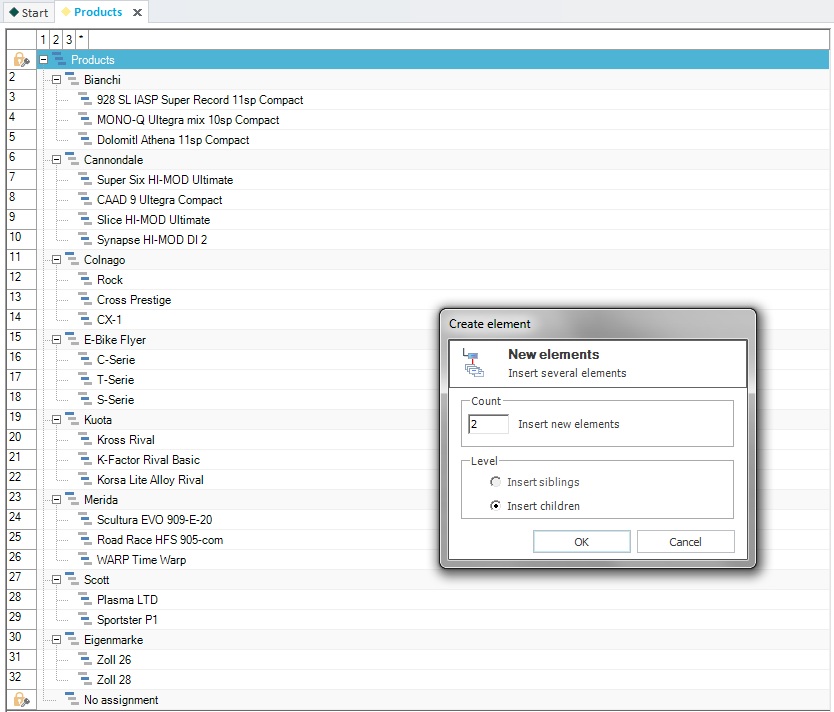
Task: Collapse the Scott branch
Action: tap(56, 580)
